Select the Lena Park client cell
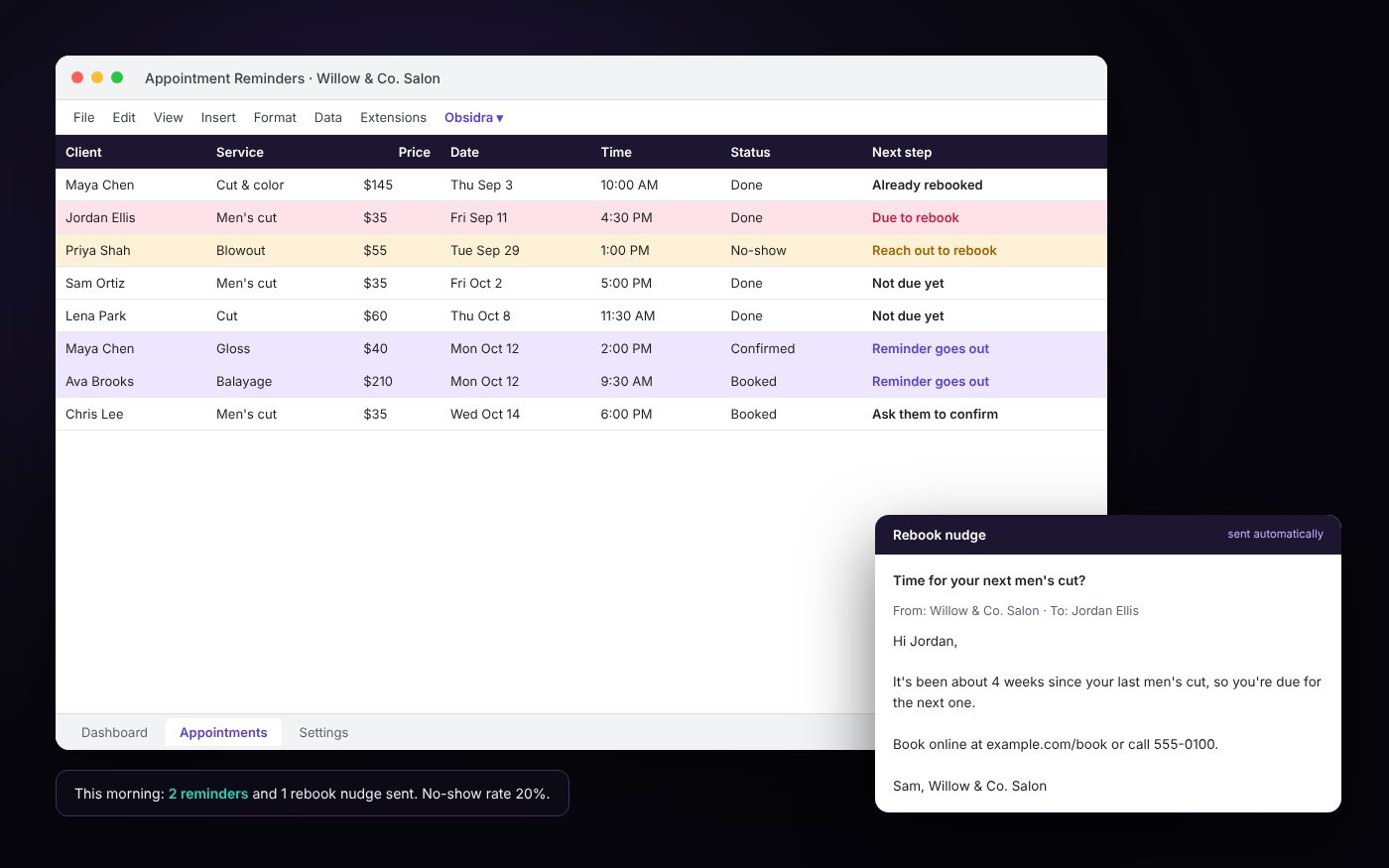Screen dimensions: 1389x868 coord(131,315)
